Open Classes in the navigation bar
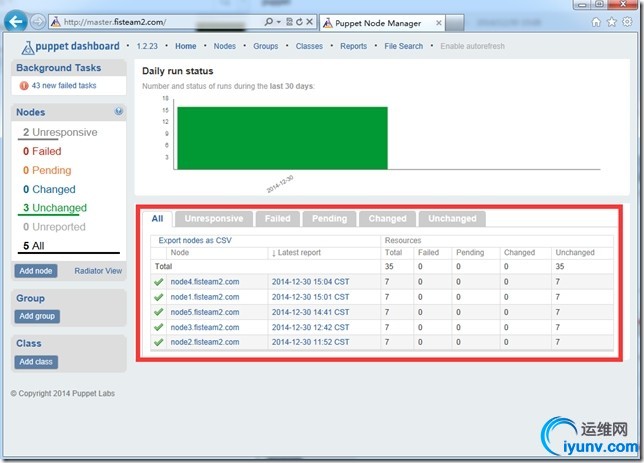644x463 pixels. (309, 46)
